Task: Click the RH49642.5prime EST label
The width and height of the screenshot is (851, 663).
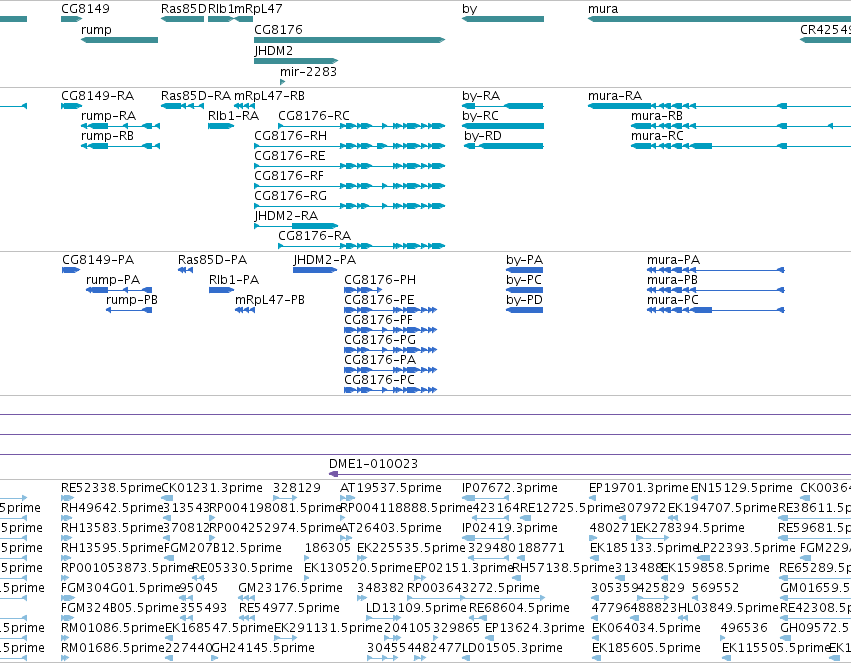Action: point(112,508)
